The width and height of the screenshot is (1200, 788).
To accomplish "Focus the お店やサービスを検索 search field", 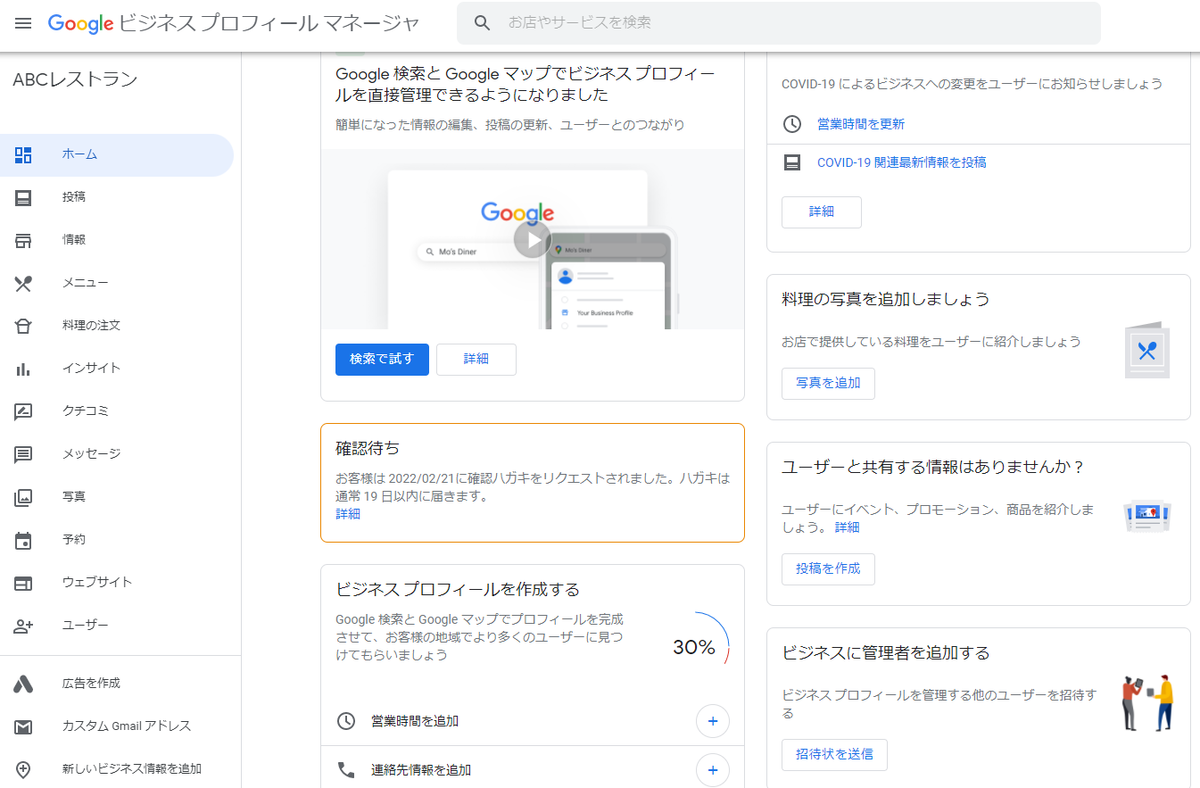I will [778, 22].
